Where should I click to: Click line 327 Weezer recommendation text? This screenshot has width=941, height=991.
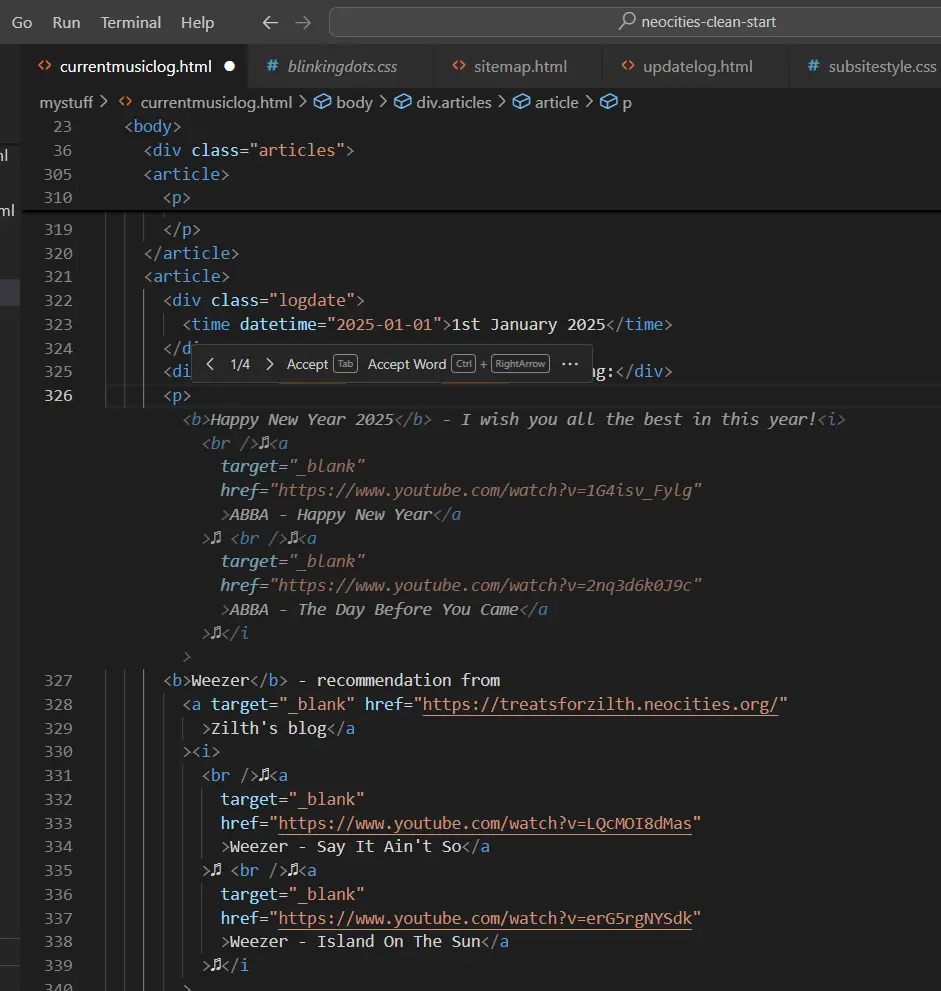[331, 680]
